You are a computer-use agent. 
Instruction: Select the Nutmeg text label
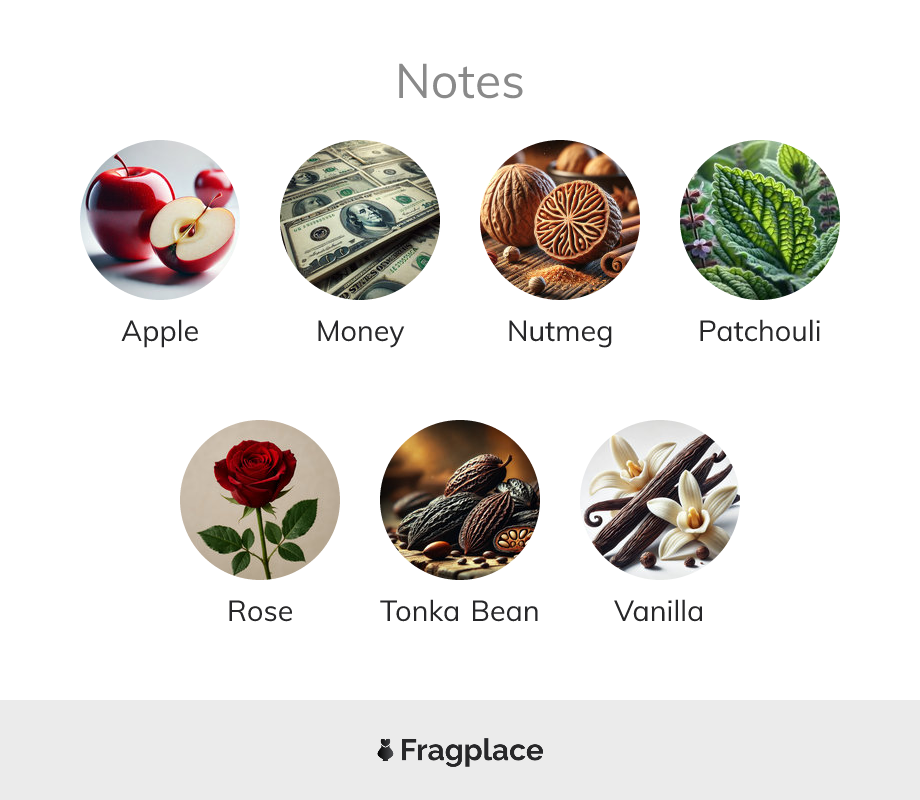560,332
